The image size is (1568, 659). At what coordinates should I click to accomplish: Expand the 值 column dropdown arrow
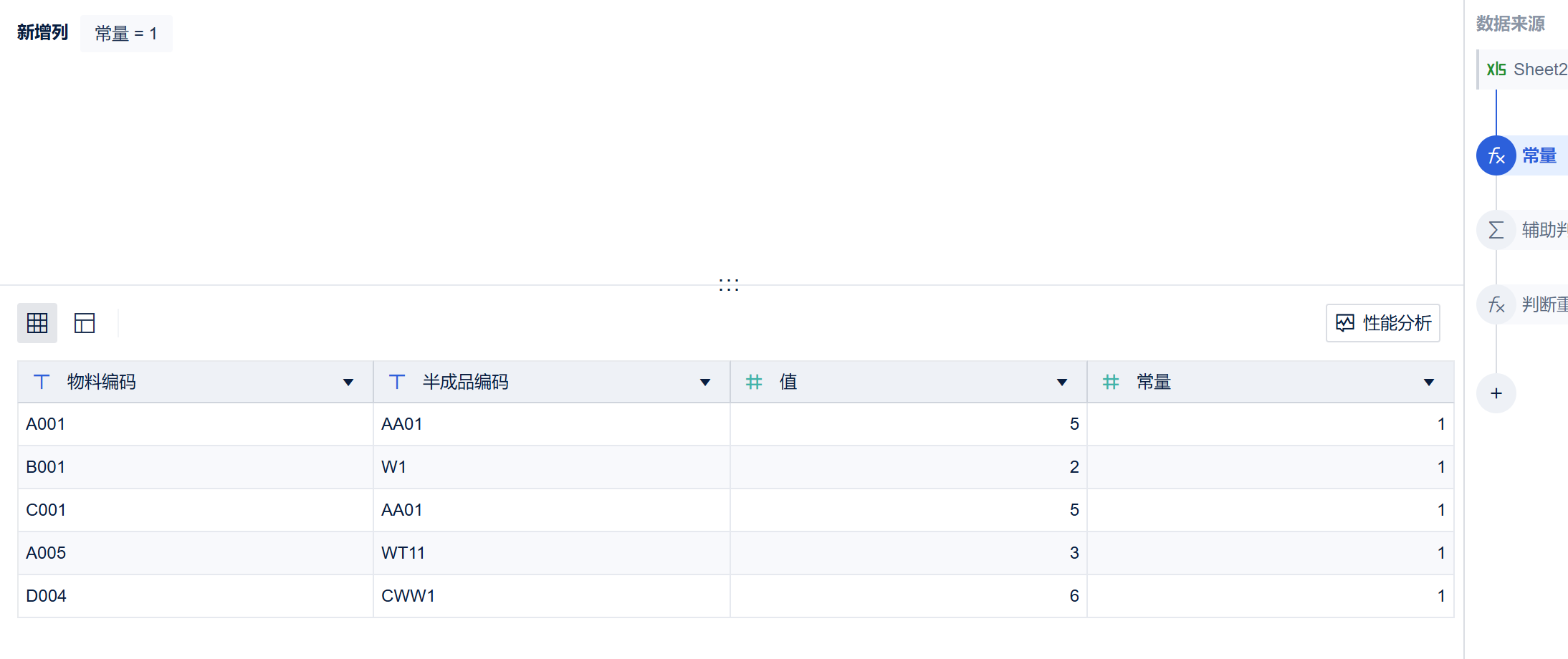[x=1062, y=383]
